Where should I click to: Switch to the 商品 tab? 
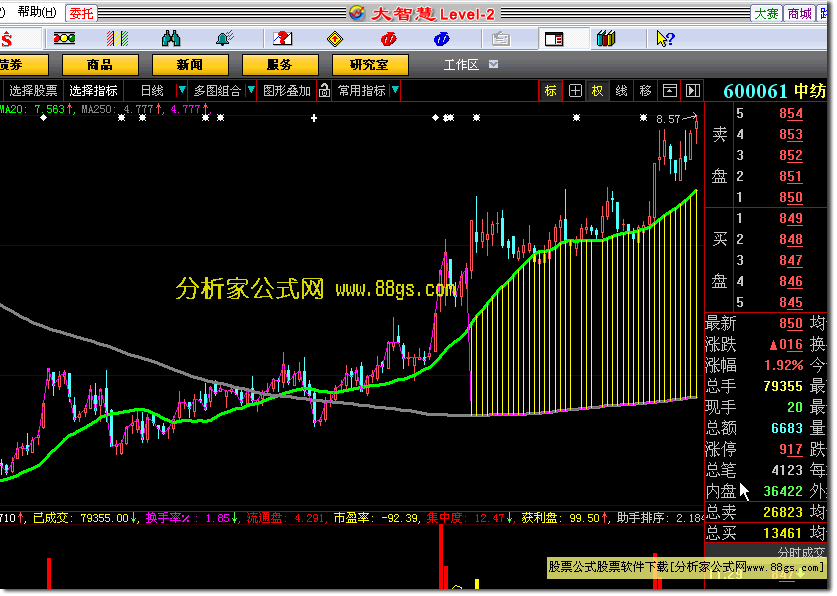[100, 65]
